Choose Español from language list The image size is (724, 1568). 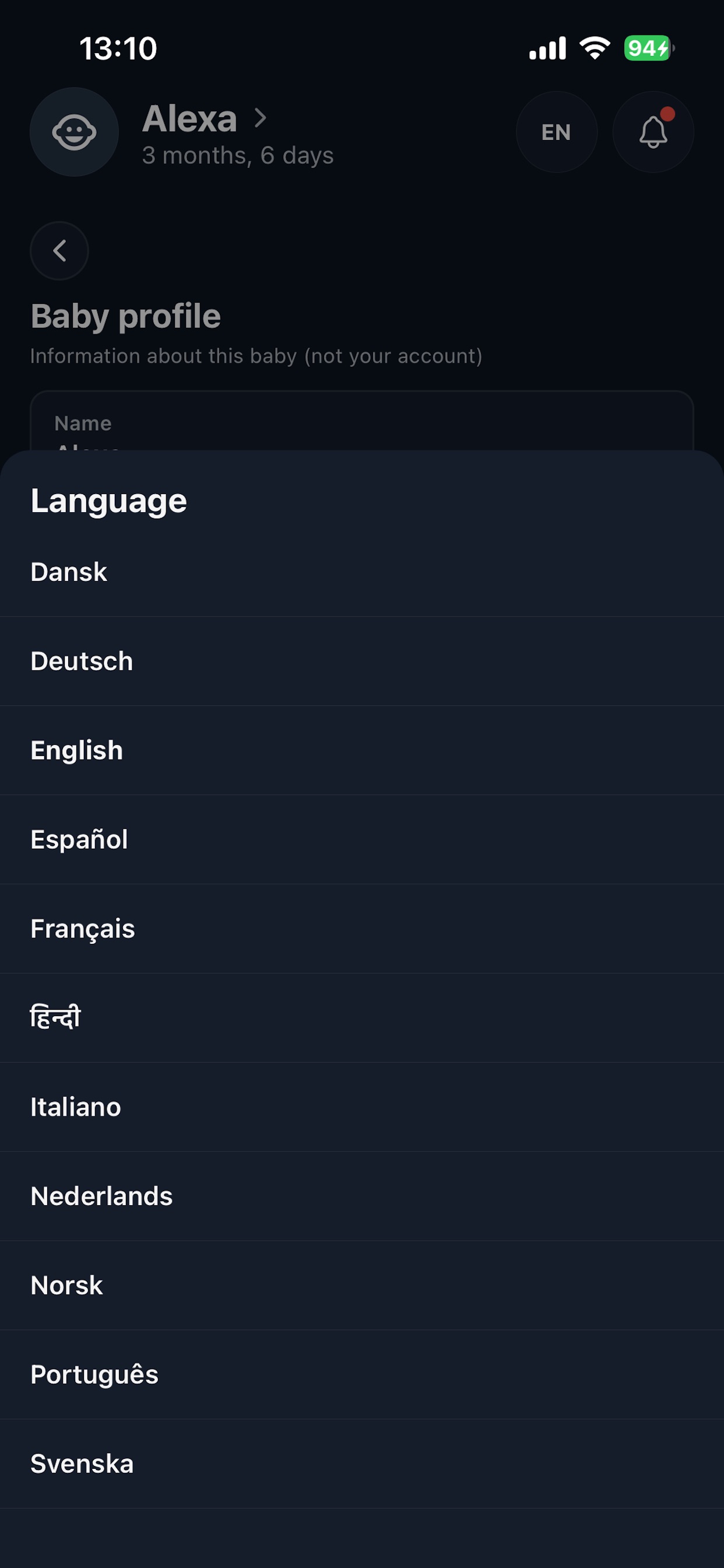pyautogui.click(x=362, y=840)
